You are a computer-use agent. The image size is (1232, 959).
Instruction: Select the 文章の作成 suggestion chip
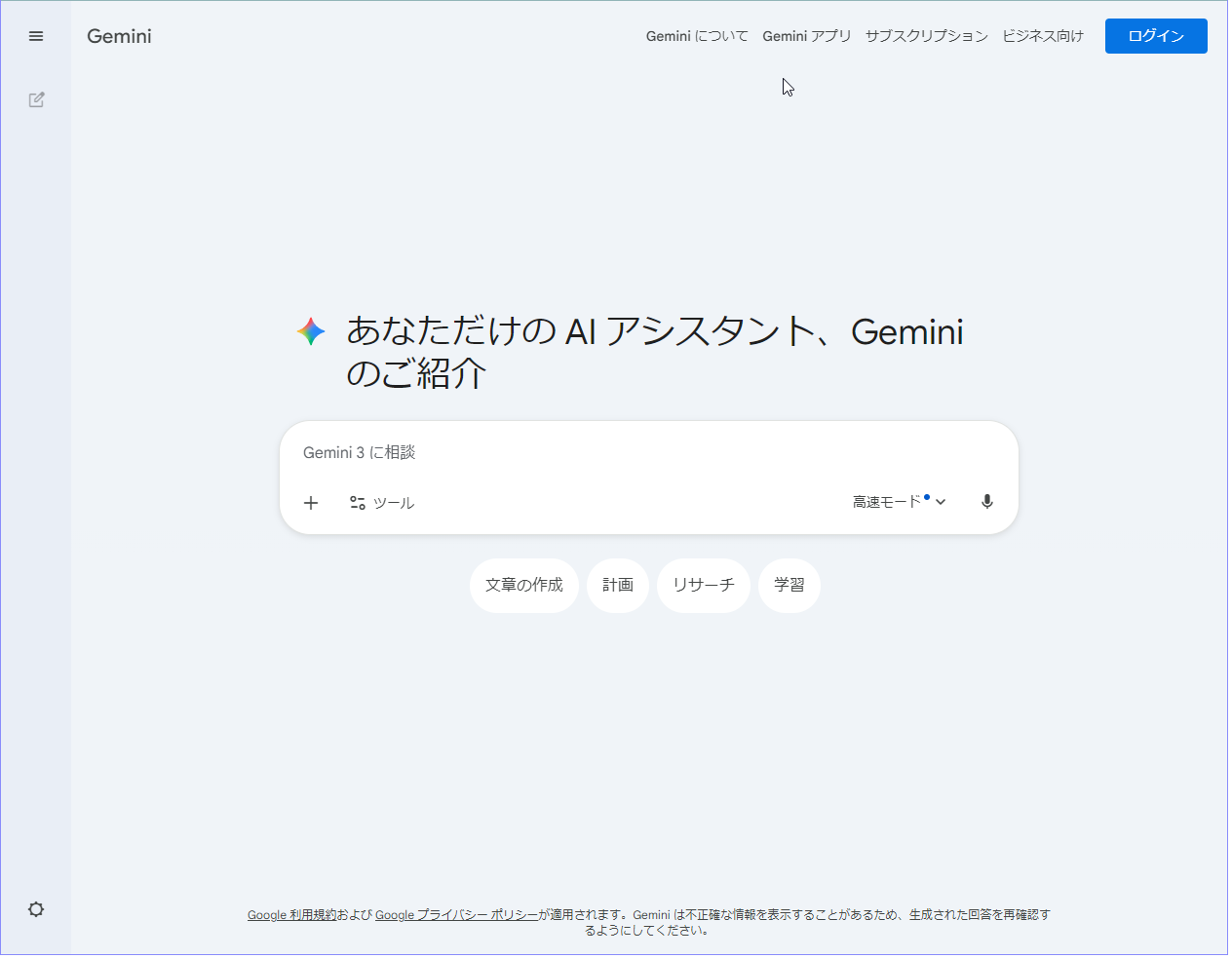[524, 585]
